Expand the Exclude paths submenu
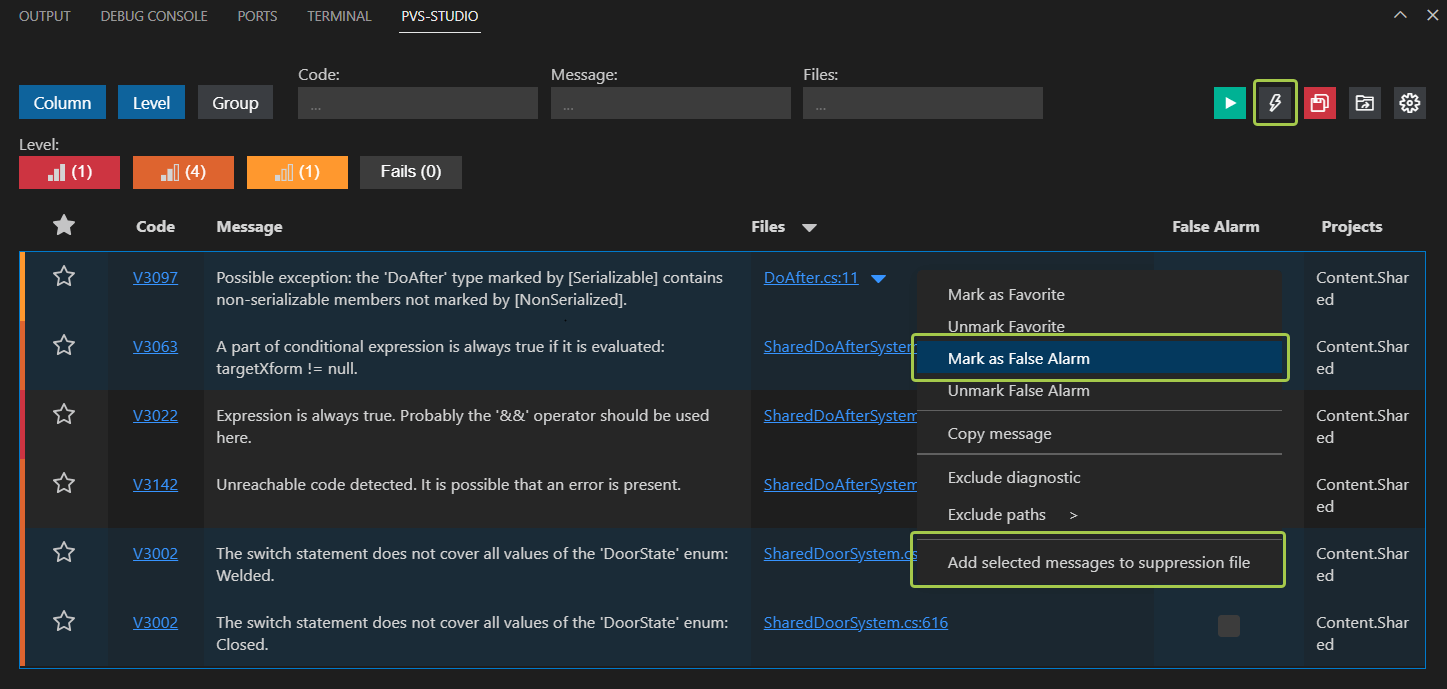 997,514
